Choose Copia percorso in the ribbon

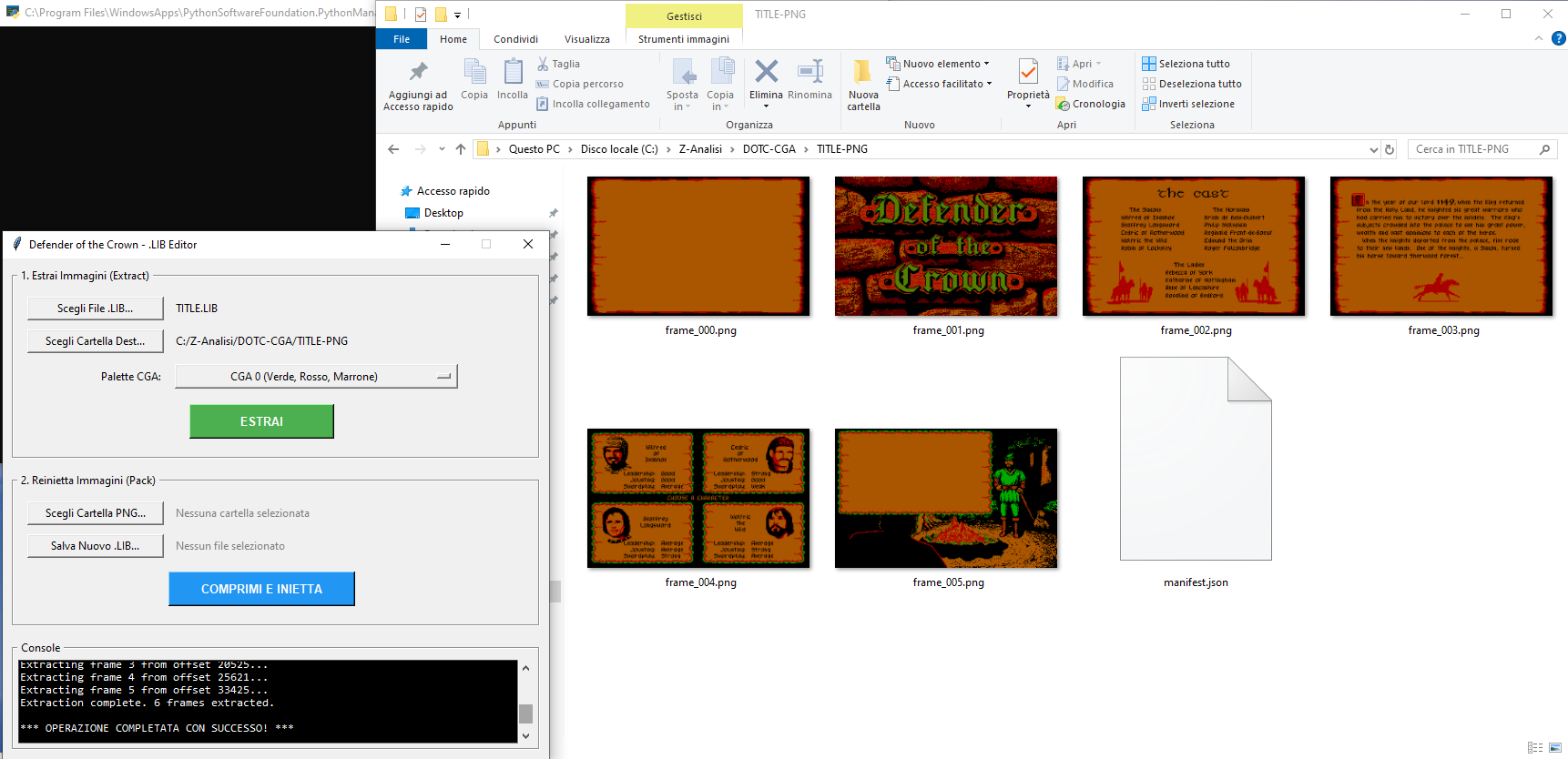pyautogui.click(x=579, y=84)
